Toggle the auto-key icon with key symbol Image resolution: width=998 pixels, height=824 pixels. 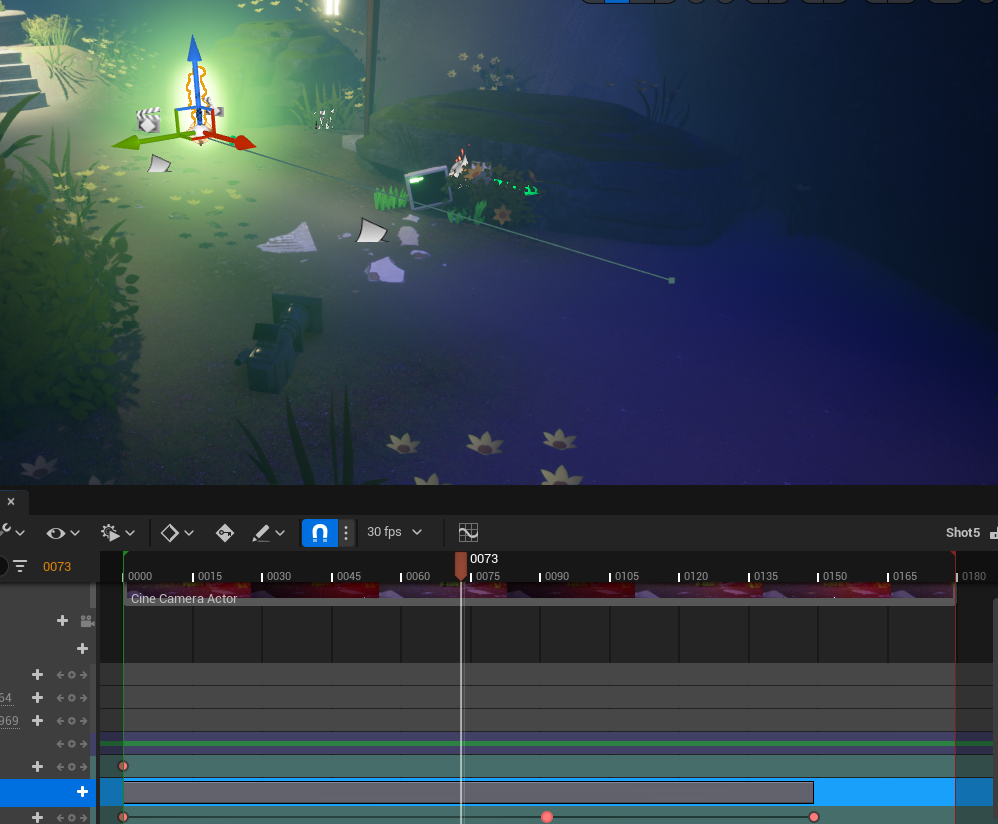point(225,533)
